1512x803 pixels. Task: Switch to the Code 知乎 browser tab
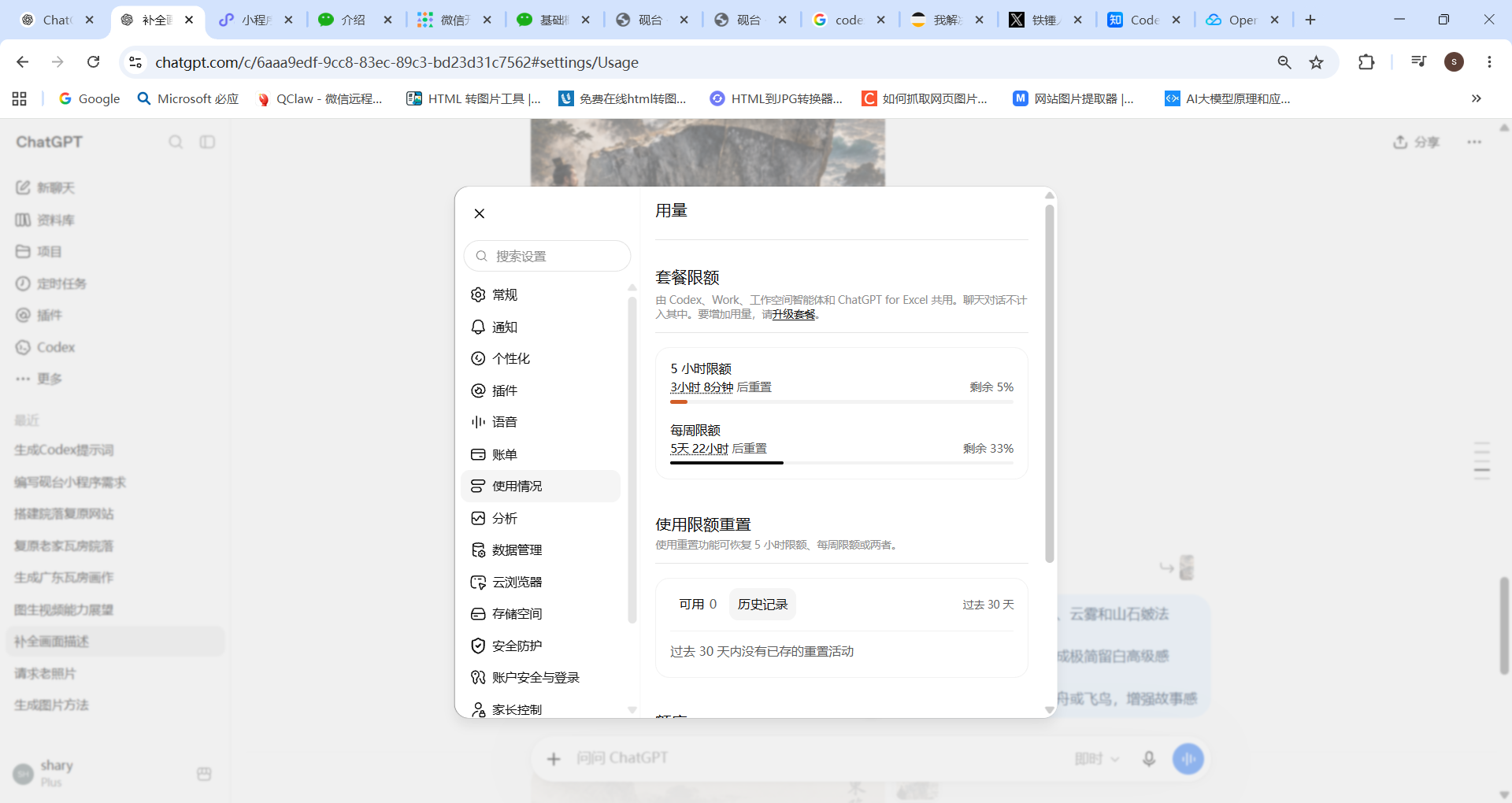(x=1143, y=20)
